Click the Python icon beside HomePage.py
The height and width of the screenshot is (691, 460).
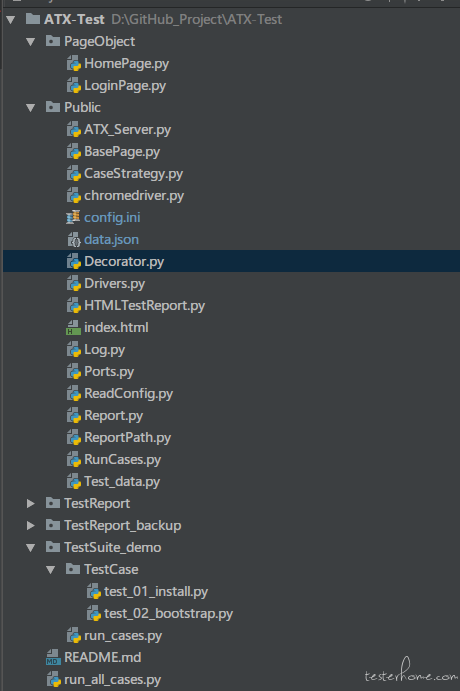pyautogui.click(x=74, y=63)
